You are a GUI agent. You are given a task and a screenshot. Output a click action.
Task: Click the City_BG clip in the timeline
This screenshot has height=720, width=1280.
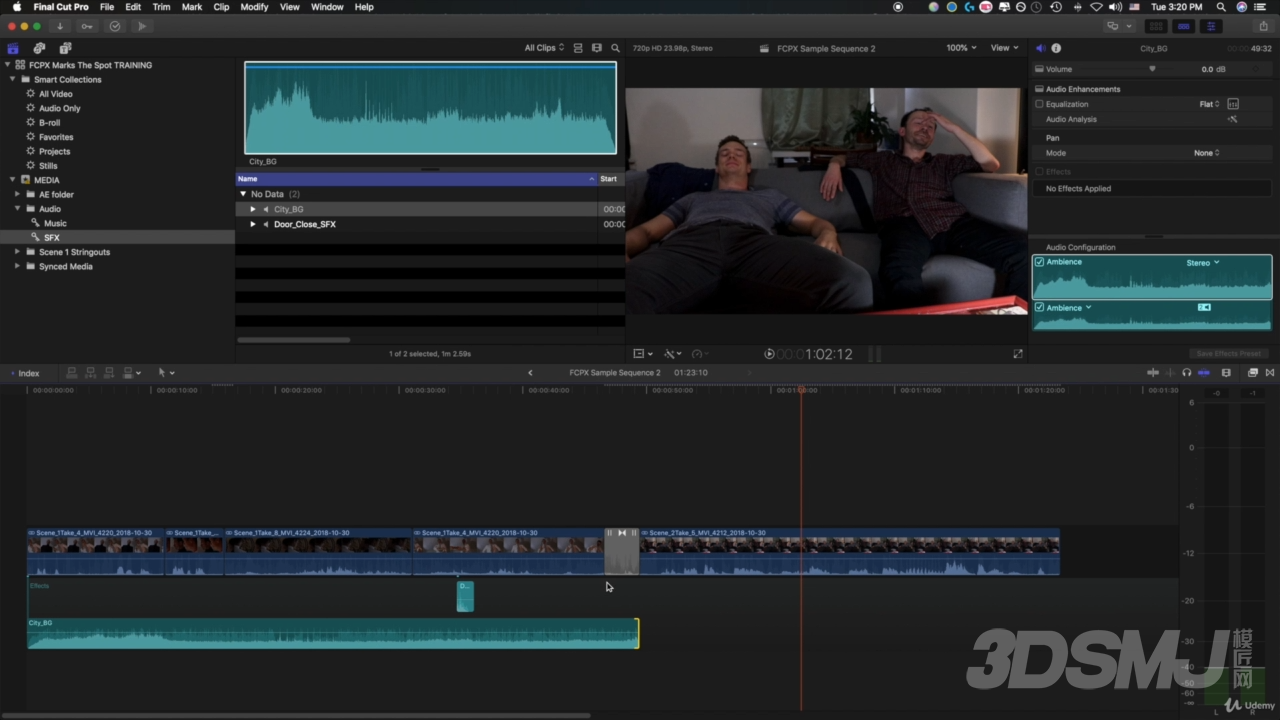tap(332, 633)
